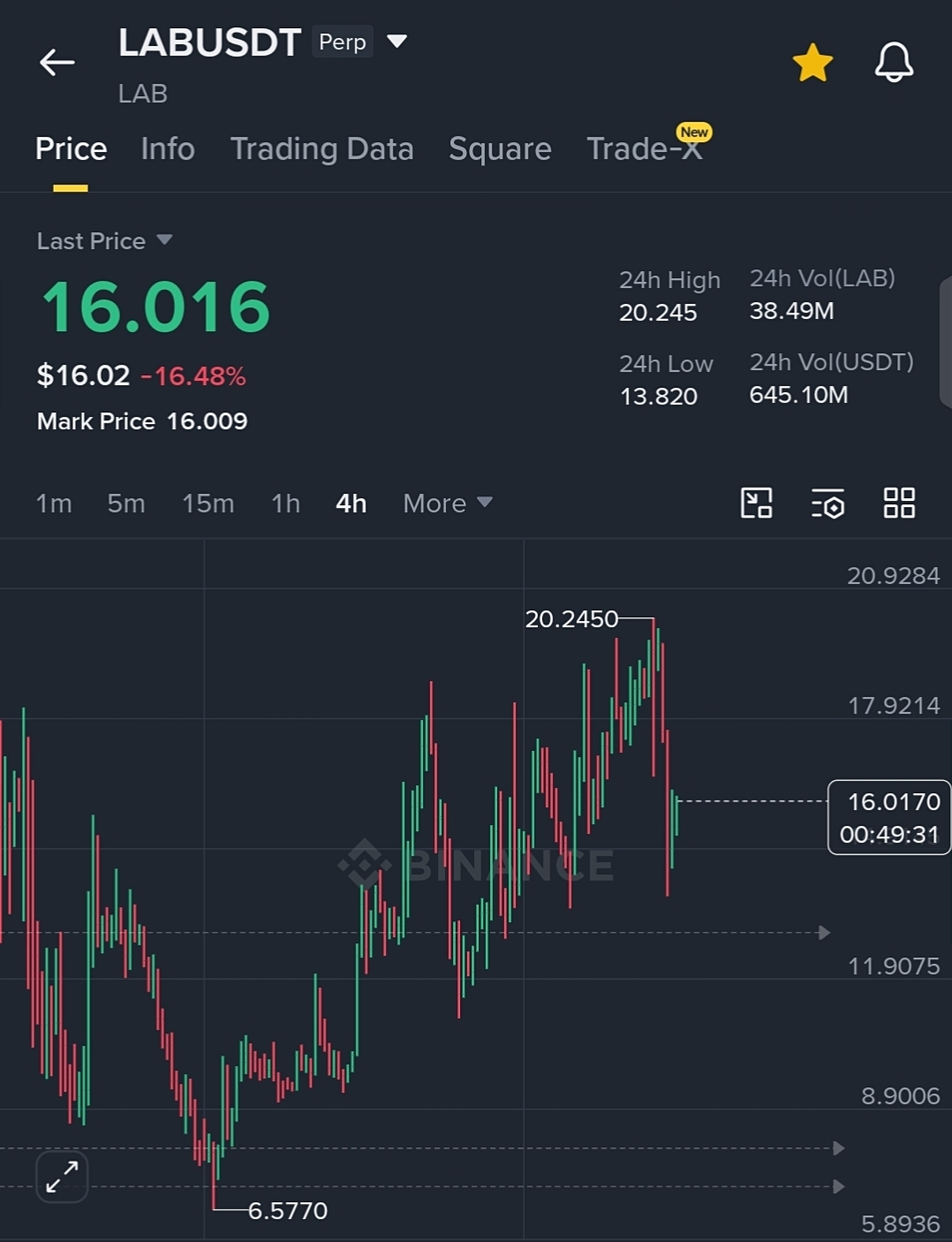952x1242 pixels.
Task: Click the Mark Price 16.009 text
Action: pos(142,421)
